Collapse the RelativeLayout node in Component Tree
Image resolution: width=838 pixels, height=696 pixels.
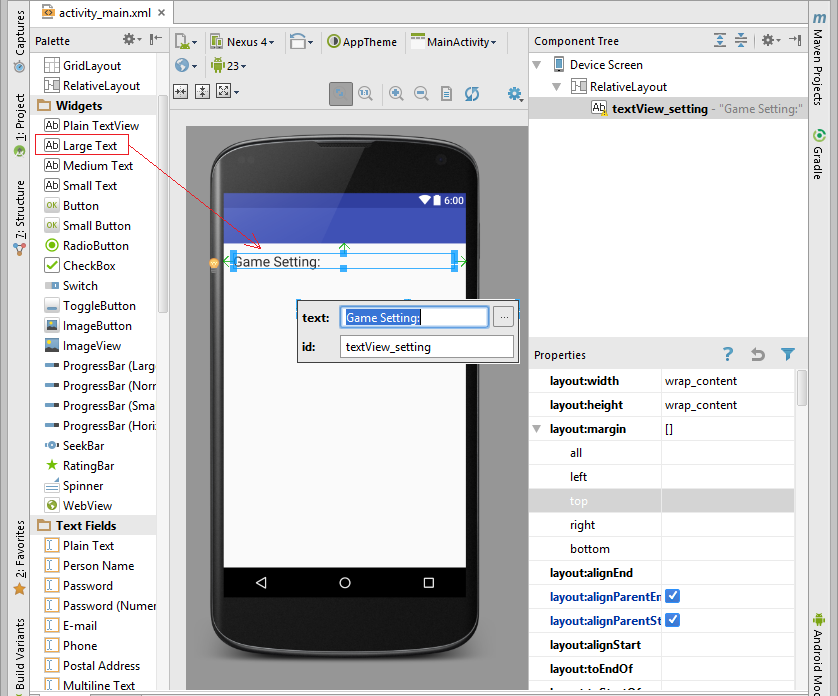click(x=556, y=86)
